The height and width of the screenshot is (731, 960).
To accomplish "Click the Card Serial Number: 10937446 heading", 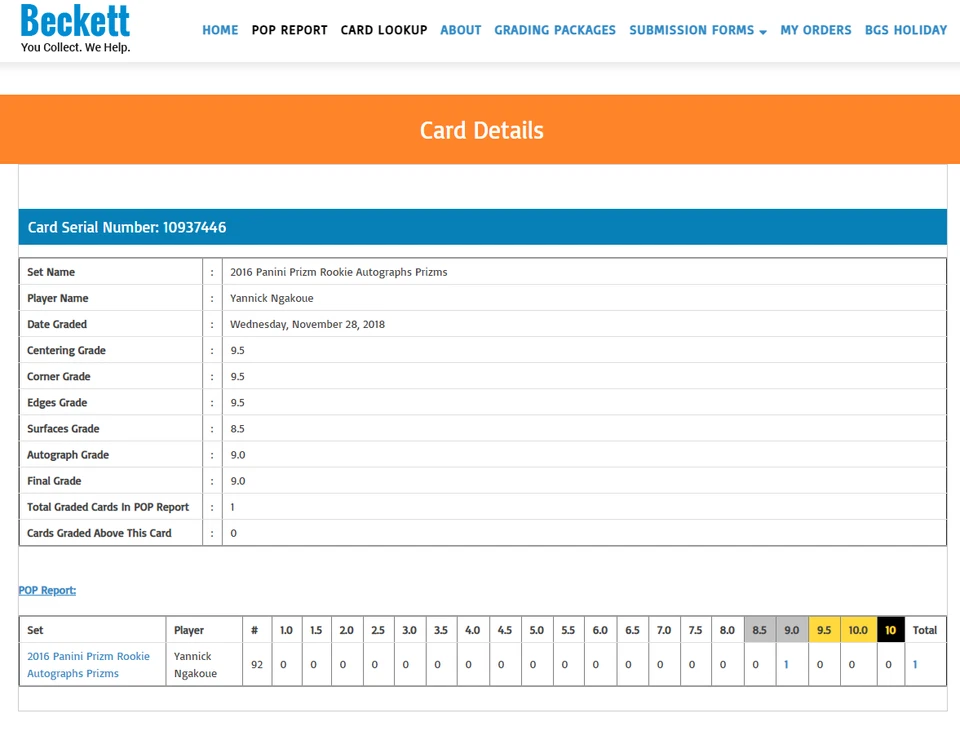I will (127, 227).
